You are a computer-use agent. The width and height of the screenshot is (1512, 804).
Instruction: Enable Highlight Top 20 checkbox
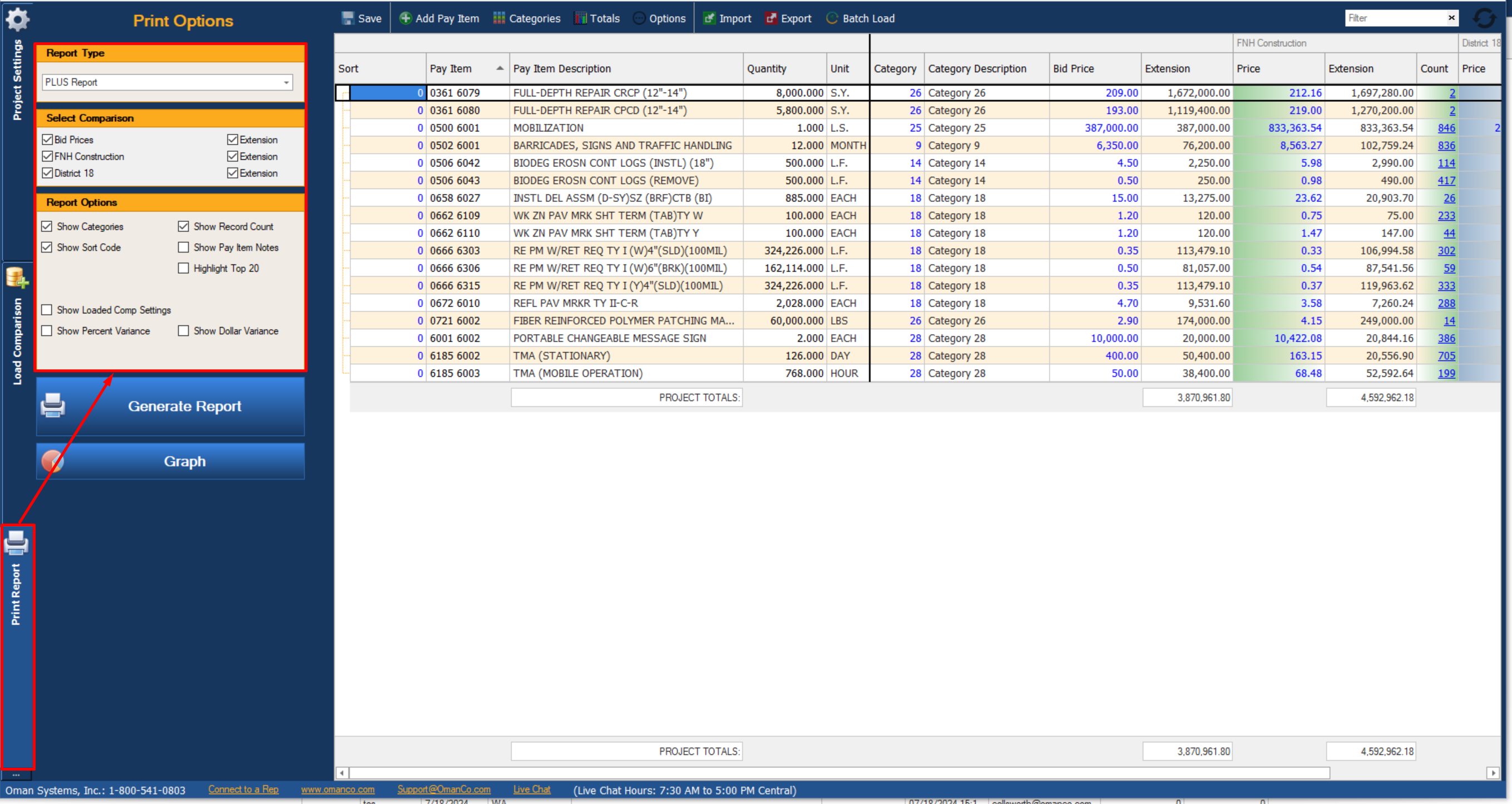point(184,268)
